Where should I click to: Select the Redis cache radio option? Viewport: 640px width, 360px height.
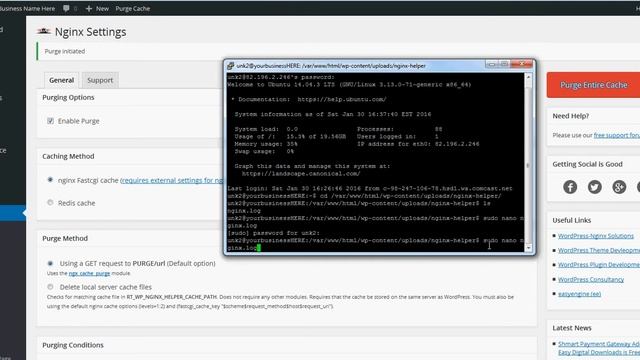(x=50, y=202)
